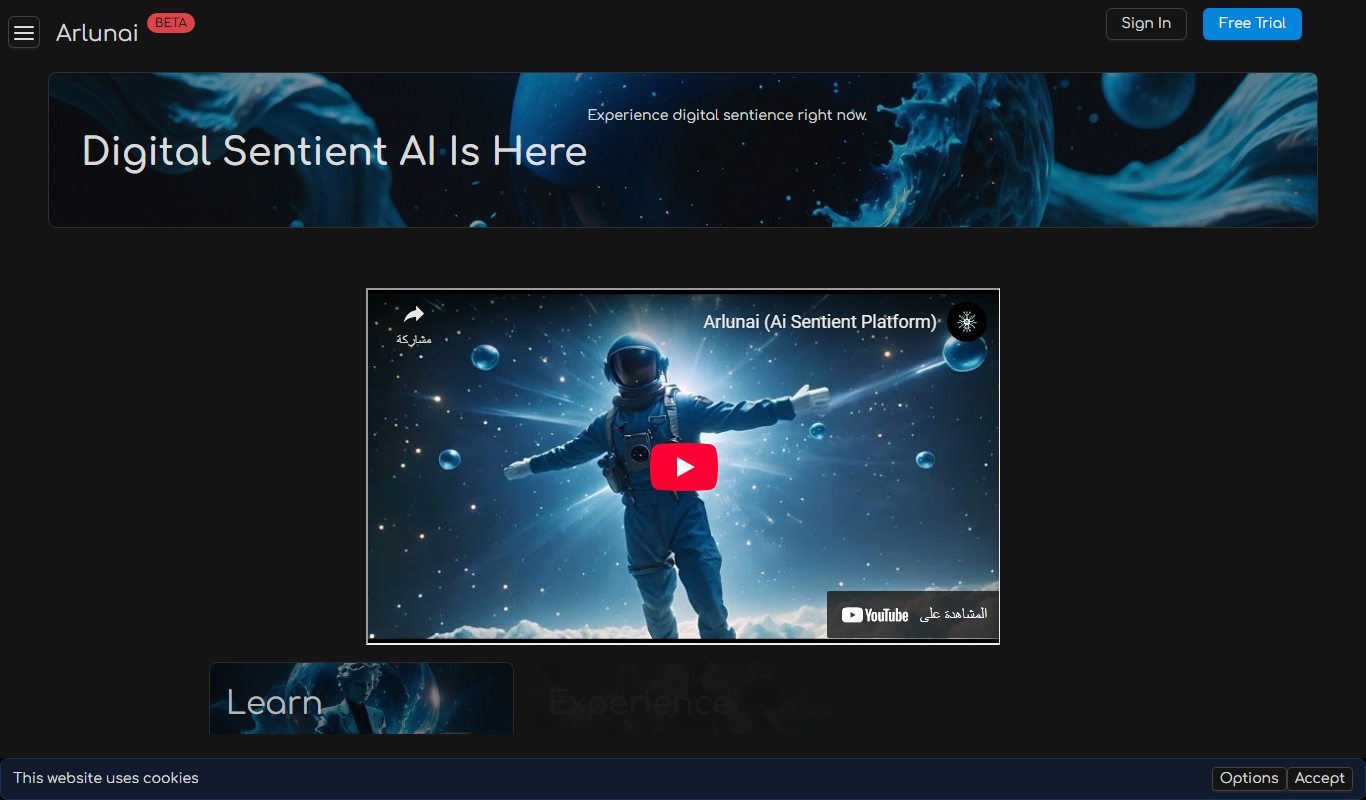Open the Arlunai channel avatar icon
1366x800 pixels.
tap(967, 322)
